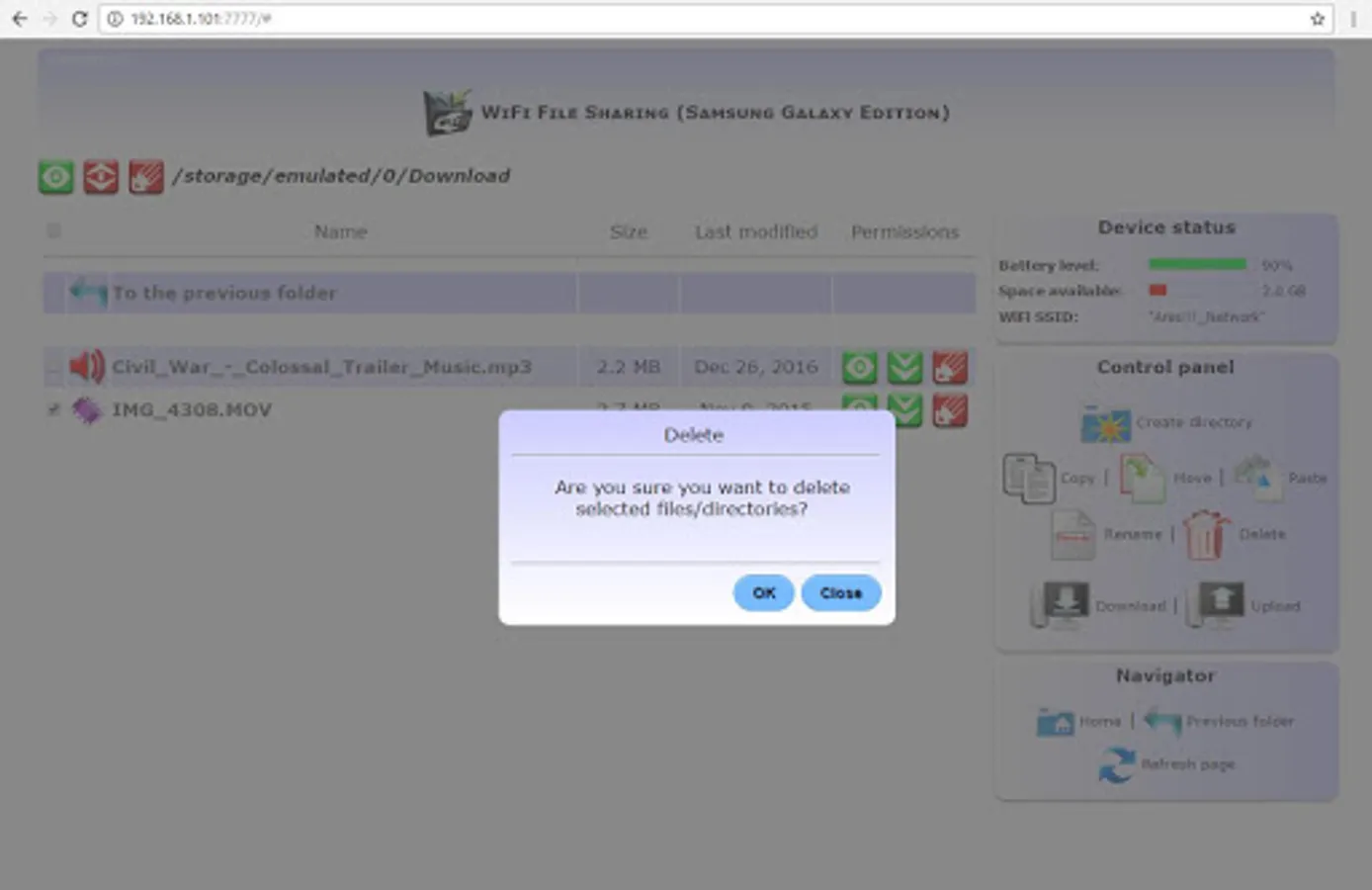Screen dimensions: 1372x890
Task: Go to the previous folder row
Action: (509, 293)
